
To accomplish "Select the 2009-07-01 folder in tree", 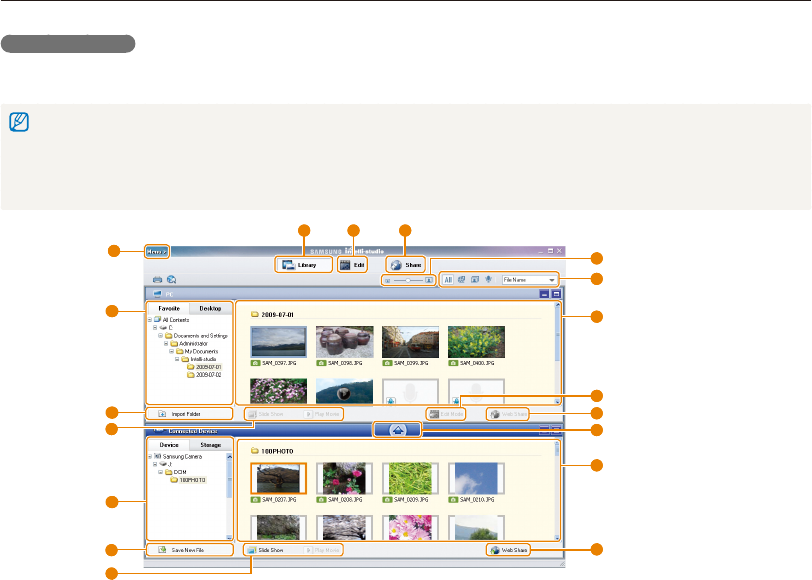I will pos(204,367).
